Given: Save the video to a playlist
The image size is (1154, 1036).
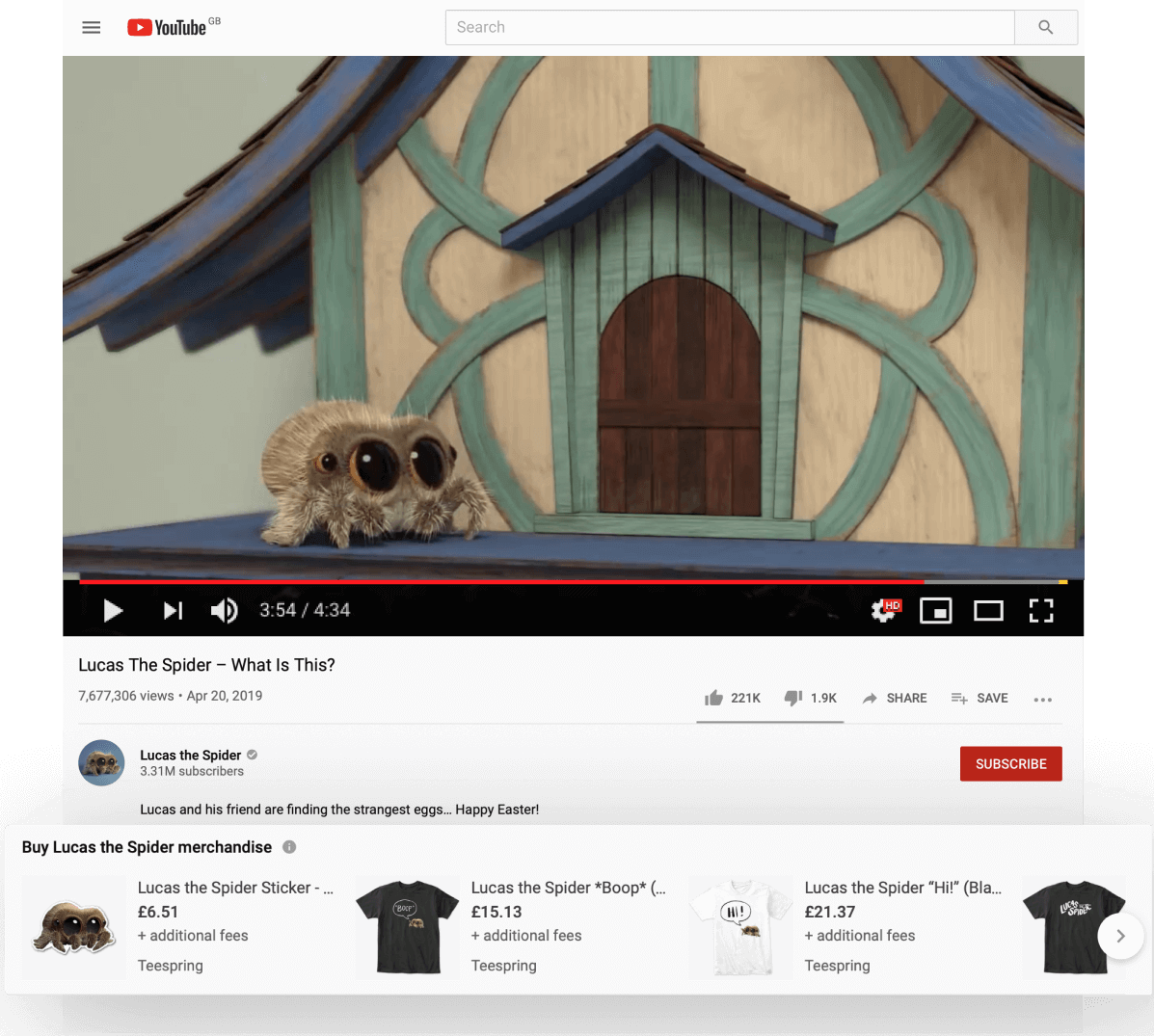Looking at the screenshot, I should (x=980, y=698).
